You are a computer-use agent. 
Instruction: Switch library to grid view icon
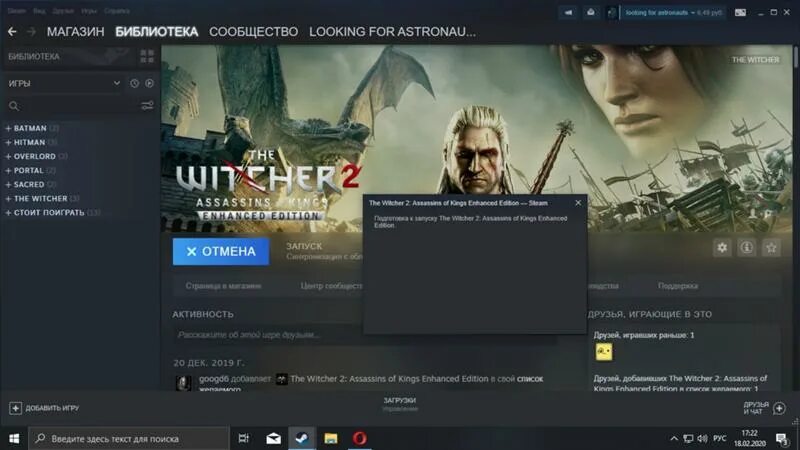coord(147,56)
